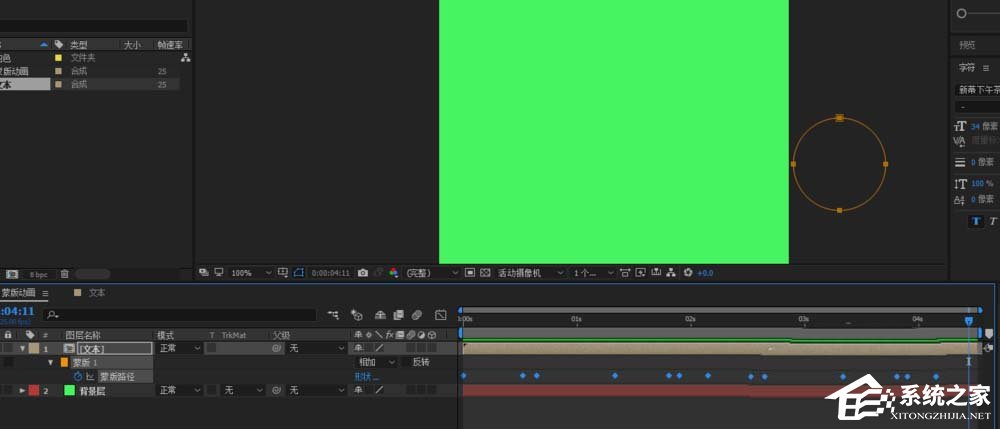Switch to the 文本 timeline tab
The image size is (1000, 429).
[x=96, y=293]
